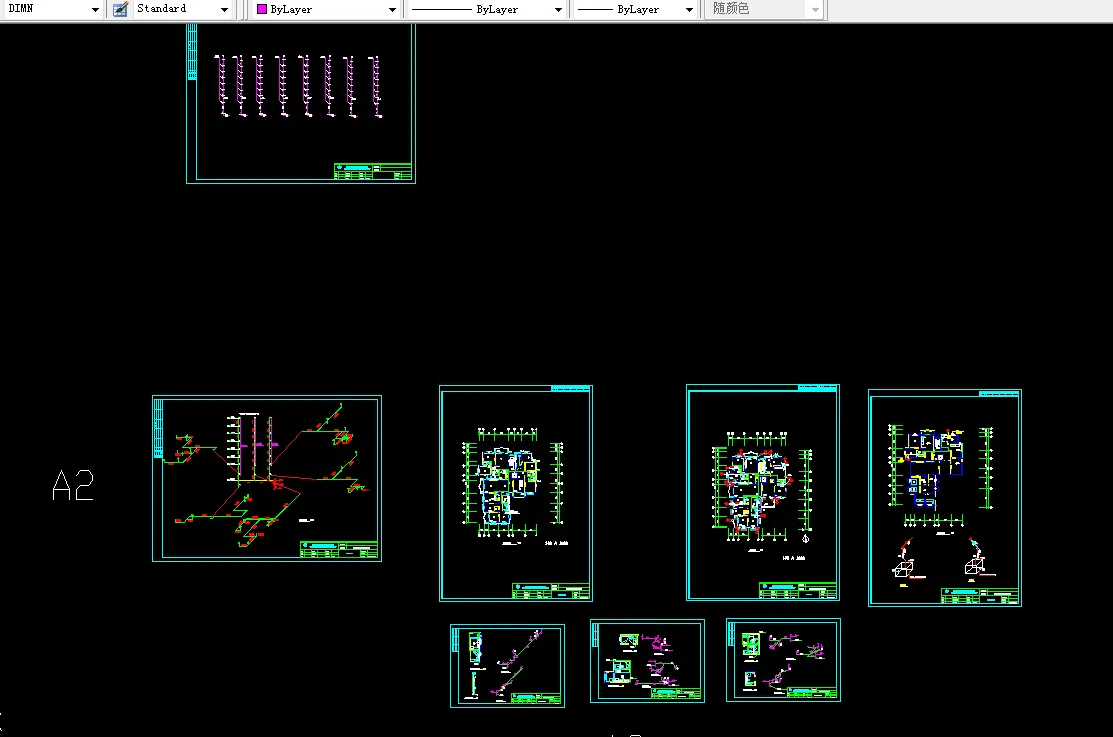
Task: Click the magenta ByLayer color swatch
Action: (x=262, y=9)
